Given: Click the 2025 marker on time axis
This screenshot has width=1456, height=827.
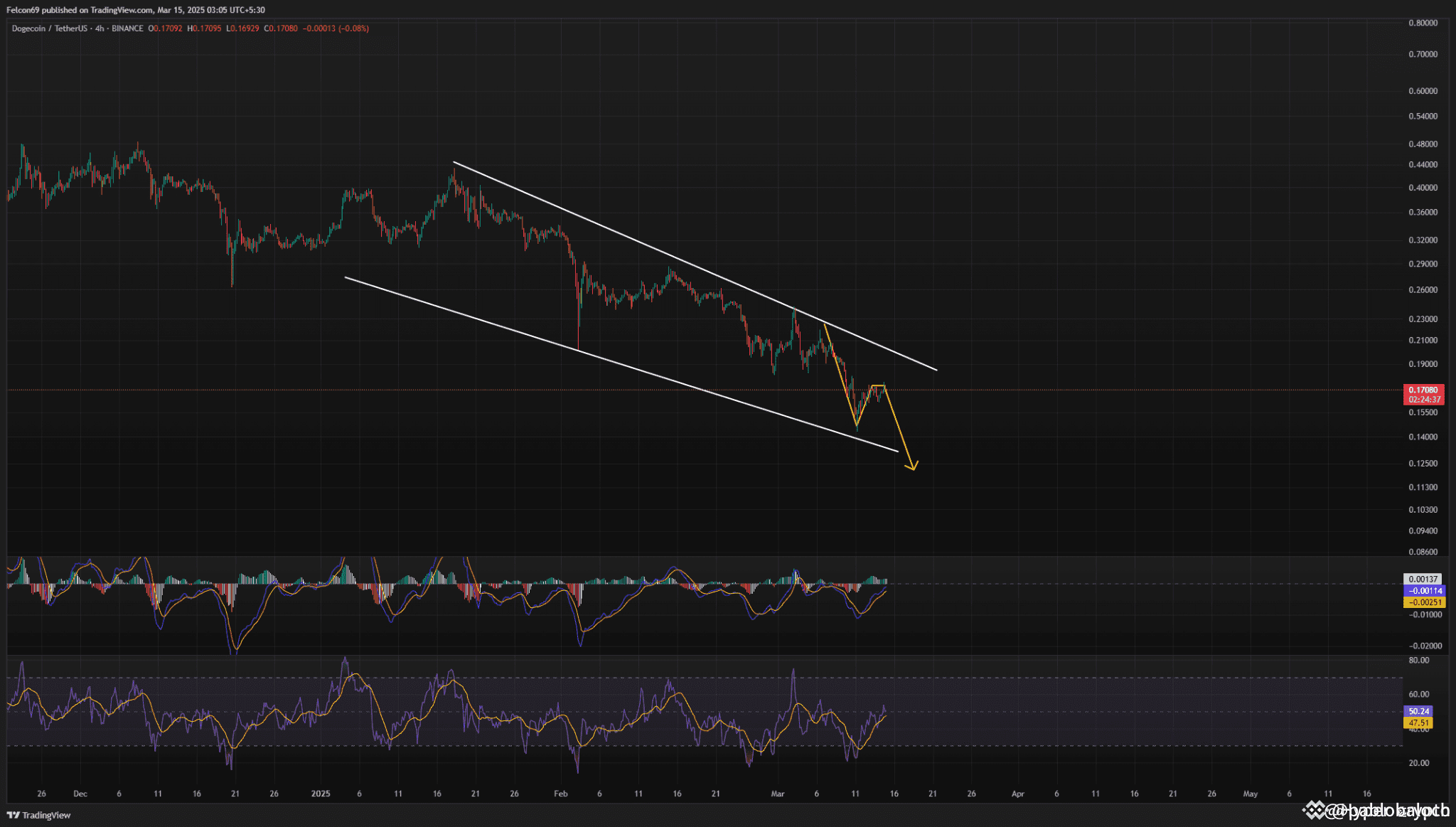Looking at the screenshot, I should pyautogui.click(x=321, y=794).
